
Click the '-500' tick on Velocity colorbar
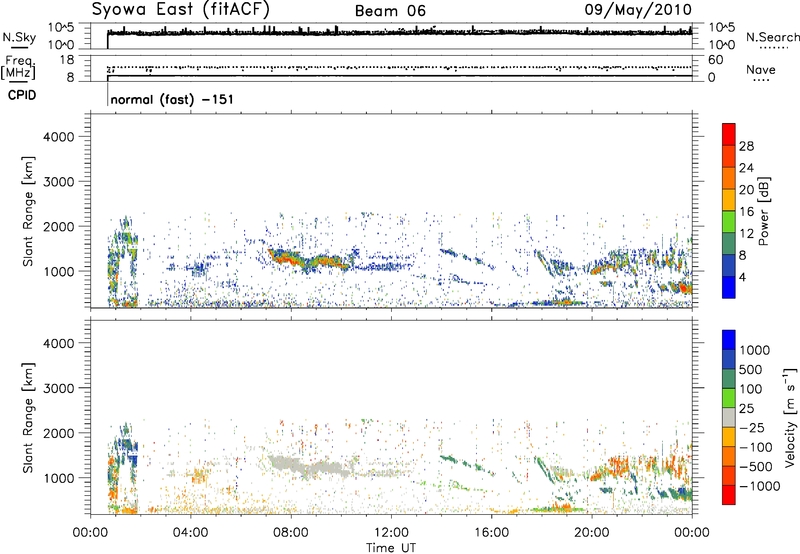(x=755, y=466)
